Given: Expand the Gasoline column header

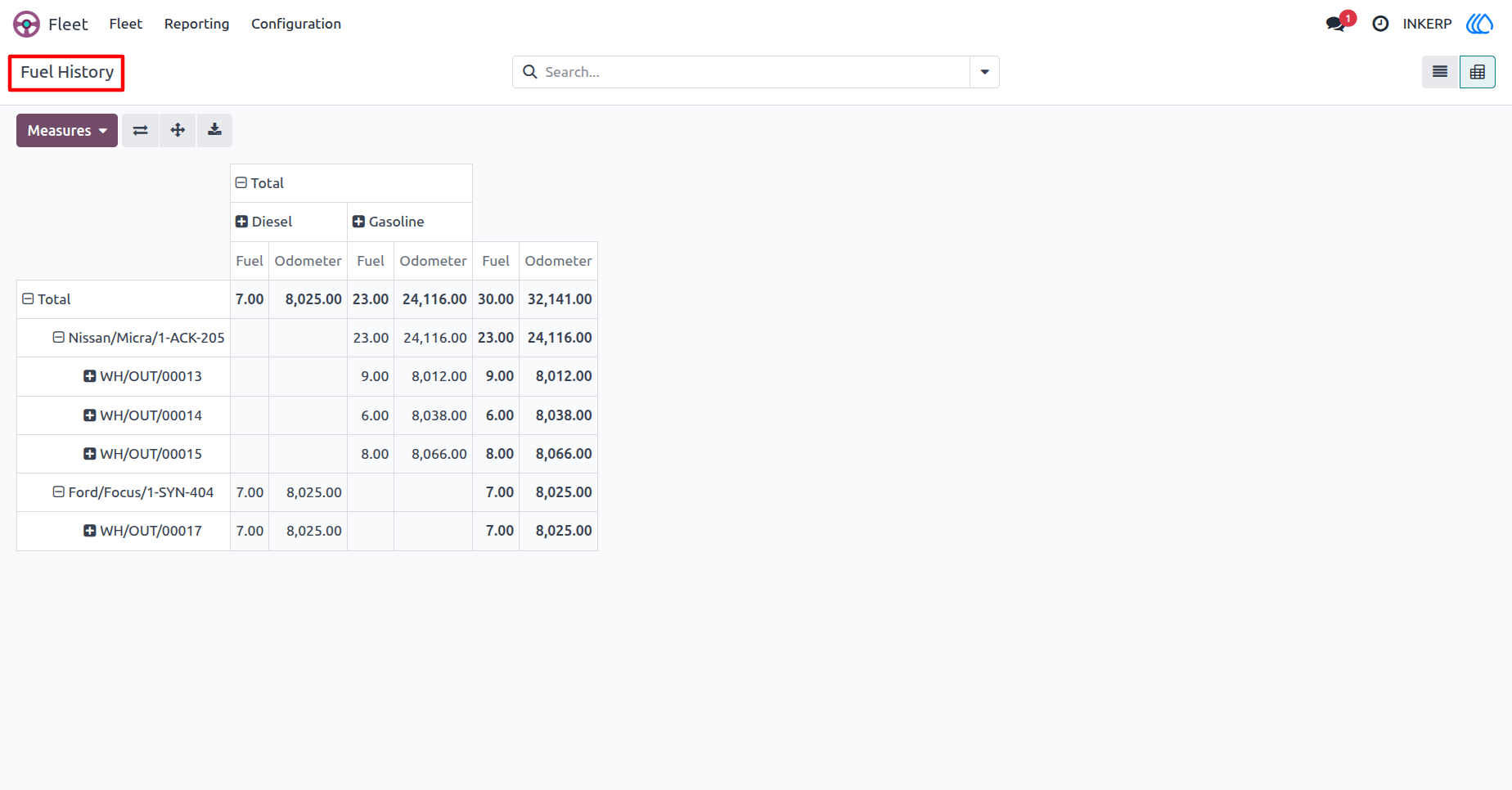Looking at the screenshot, I should [388, 222].
